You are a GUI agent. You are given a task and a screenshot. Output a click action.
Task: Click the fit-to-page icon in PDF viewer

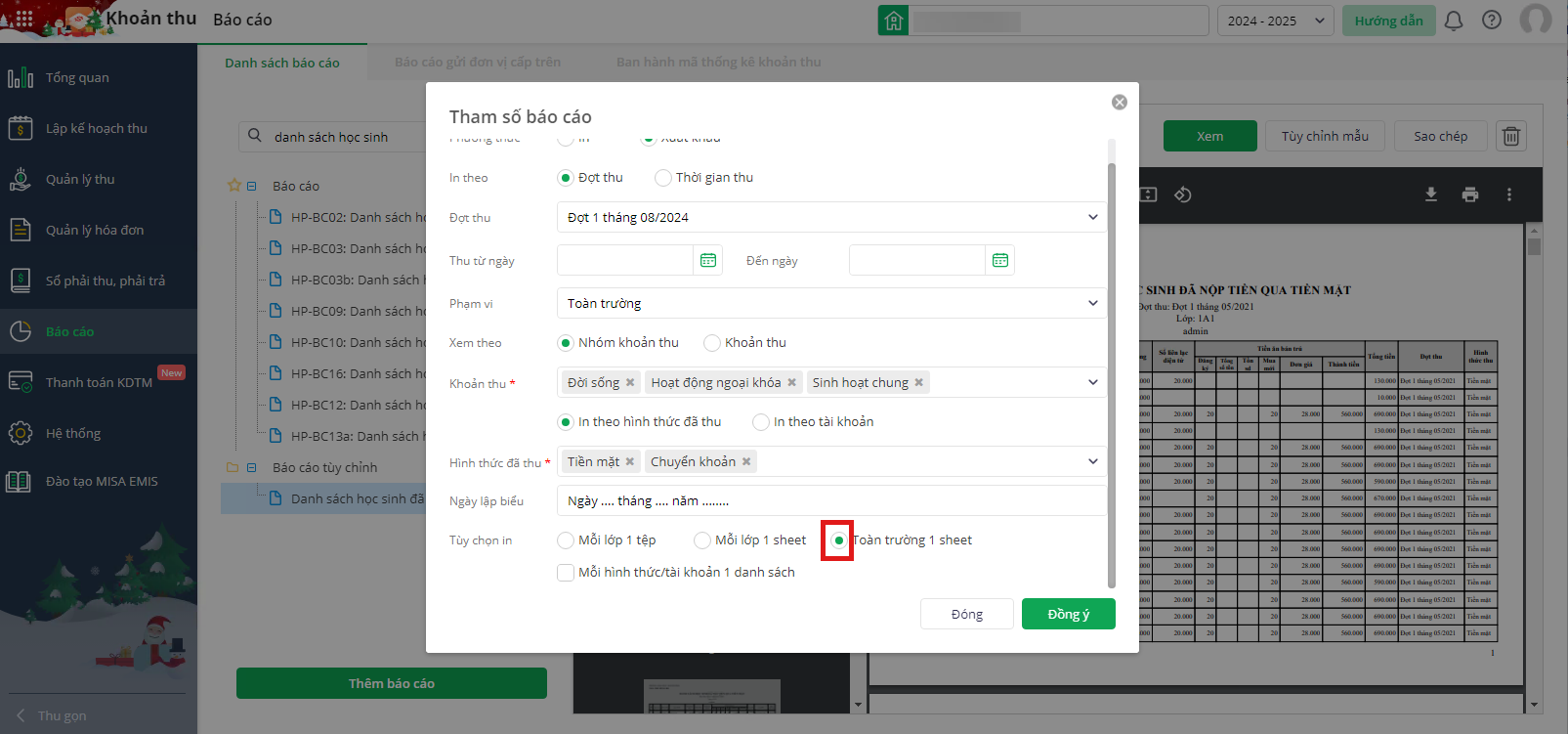(x=1148, y=194)
